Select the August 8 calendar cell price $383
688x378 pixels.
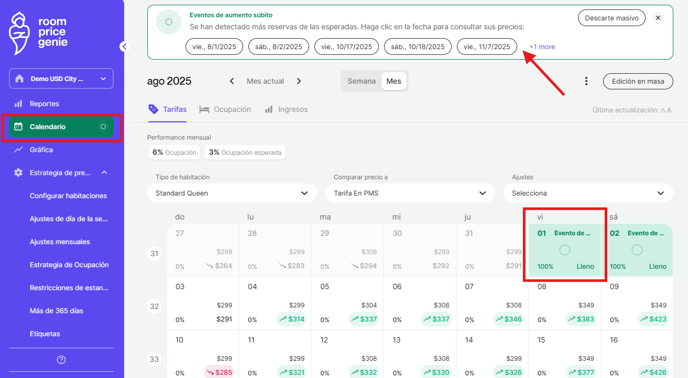[581, 319]
